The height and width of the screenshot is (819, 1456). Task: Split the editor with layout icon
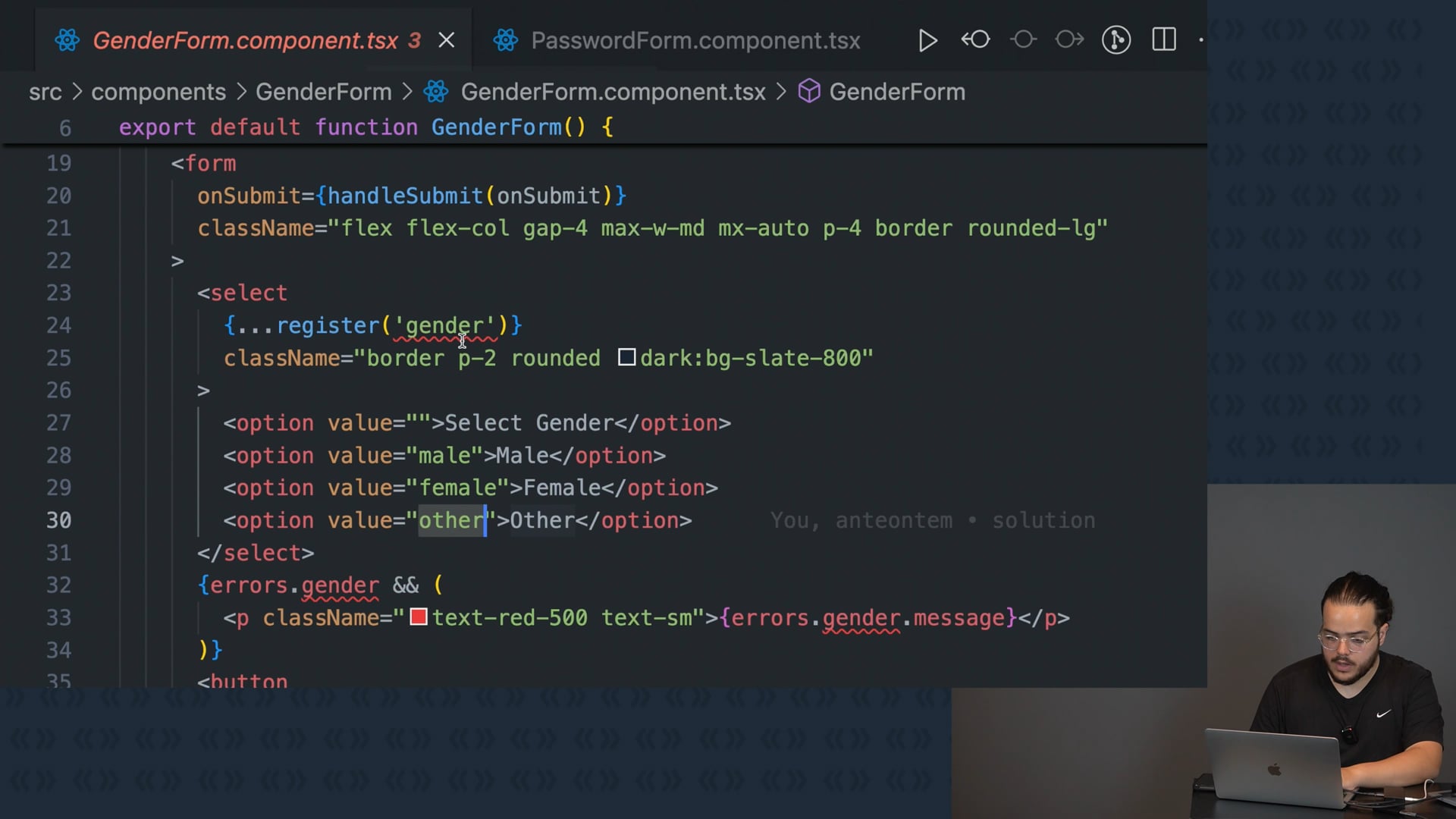[1164, 39]
